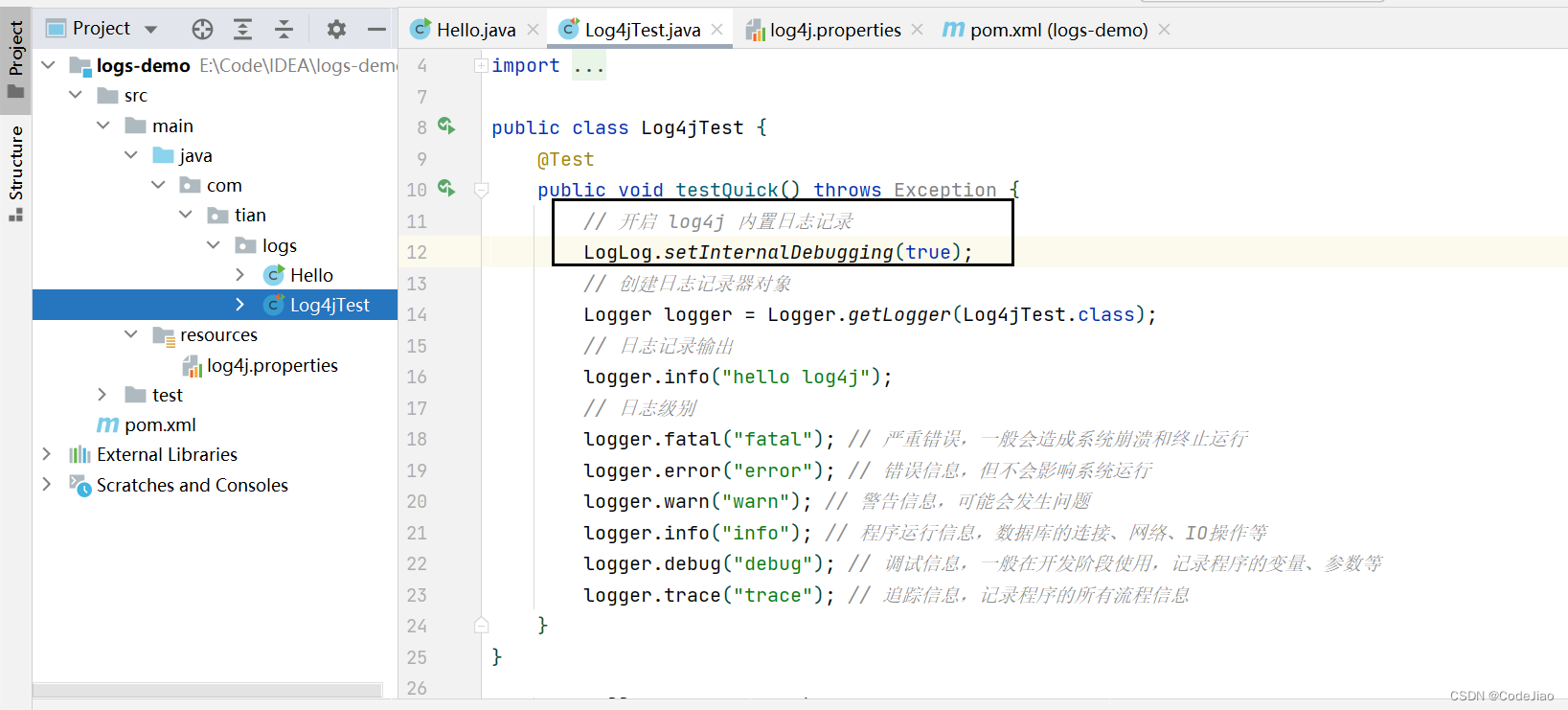Expand the Hello class node
The width and height of the screenshot is (1568, 710).
coord(240,275)
